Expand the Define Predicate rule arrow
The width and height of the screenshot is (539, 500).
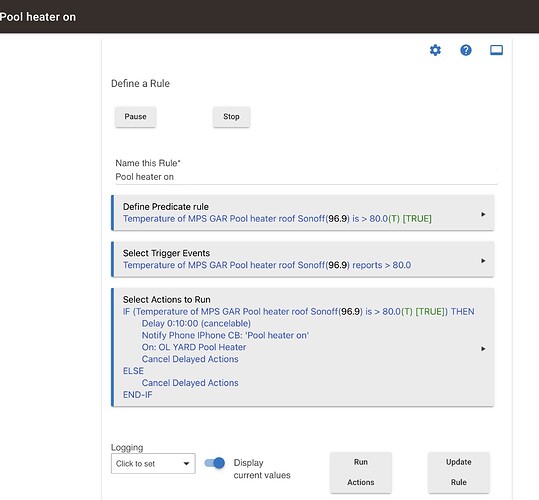[483, 214]
